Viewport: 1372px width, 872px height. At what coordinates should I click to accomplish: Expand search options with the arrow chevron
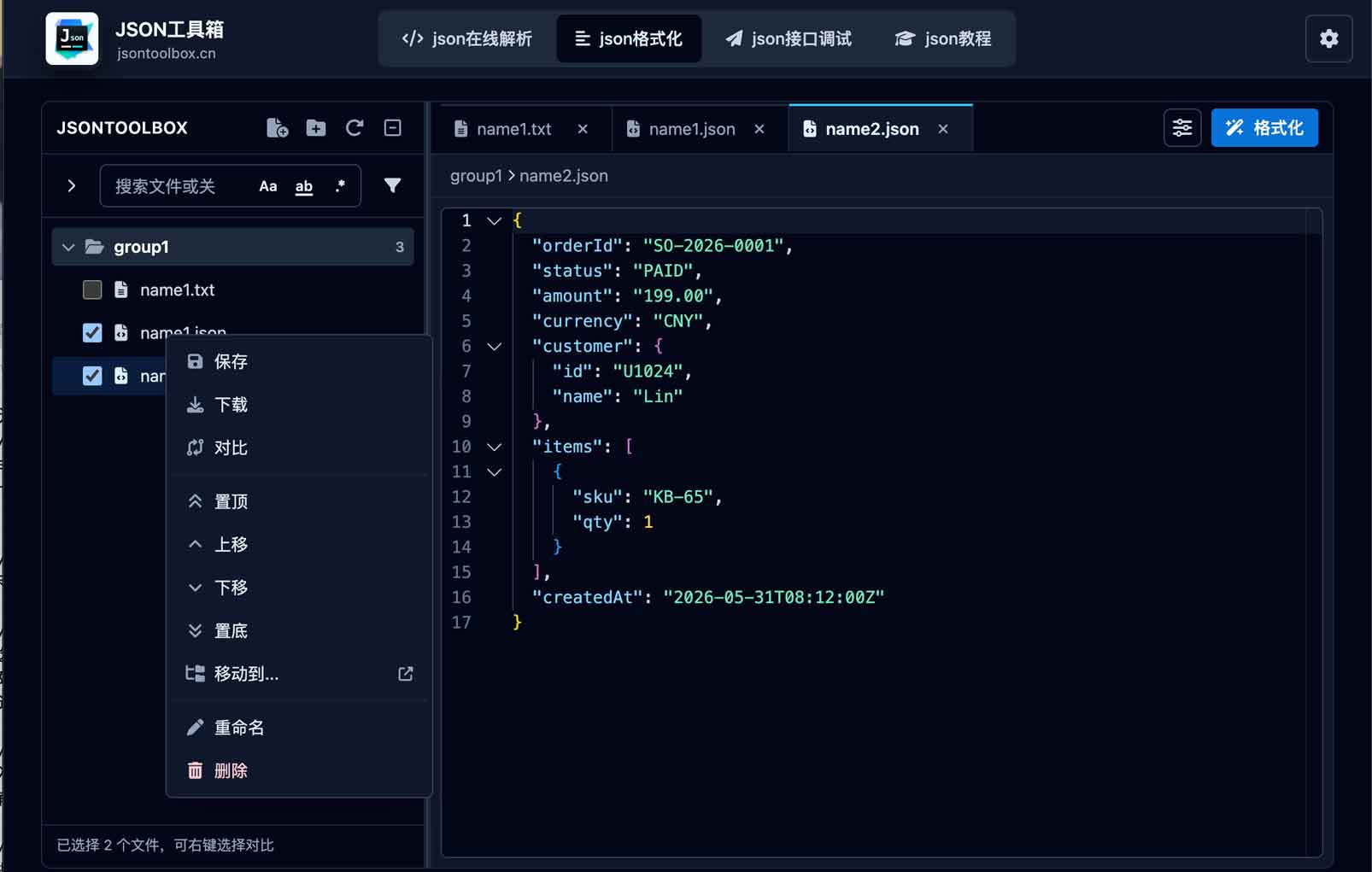(x=72, y=185)
